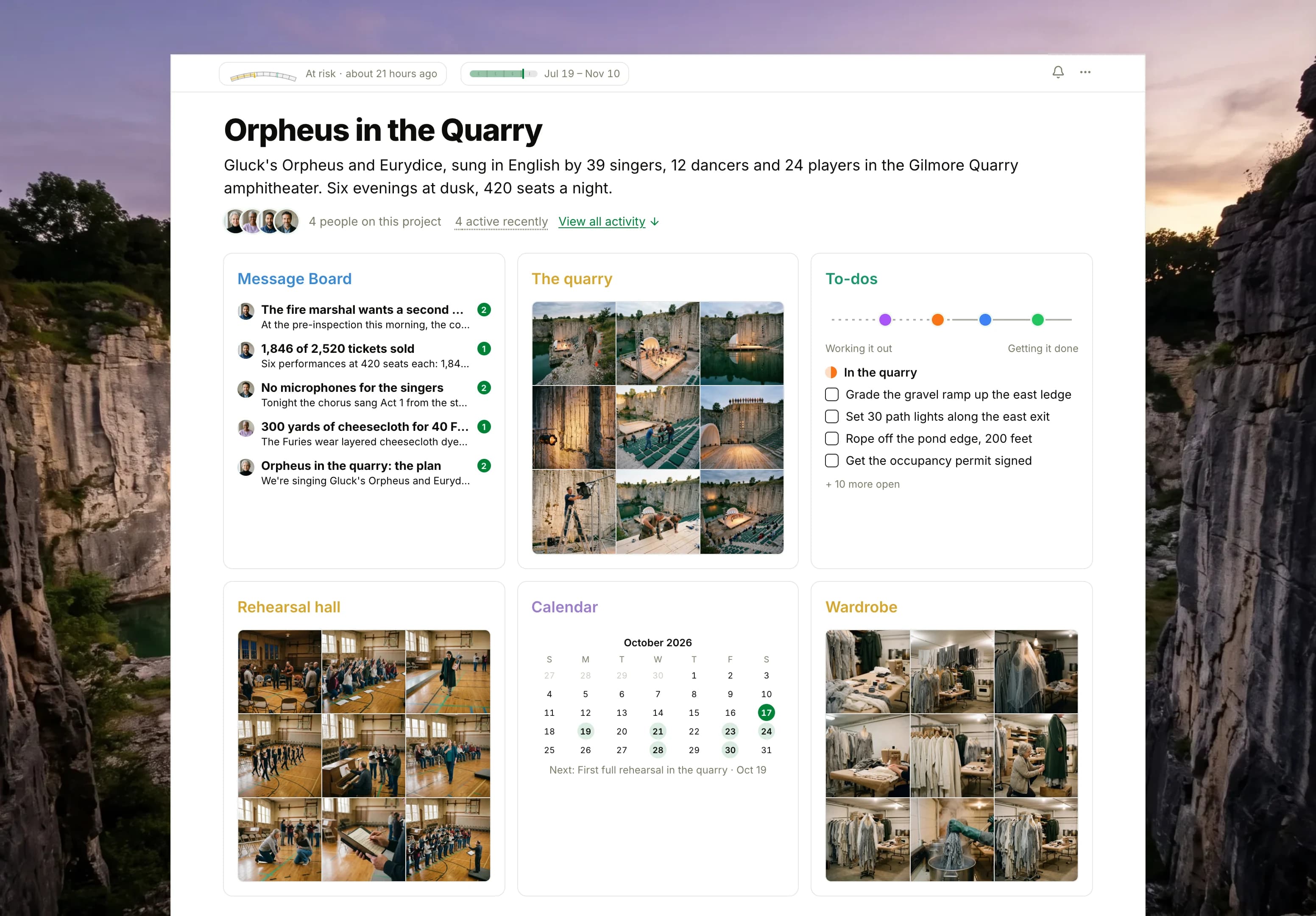
Task: Tick the Get the occupancy permit signed box
Action: [832, 460]
